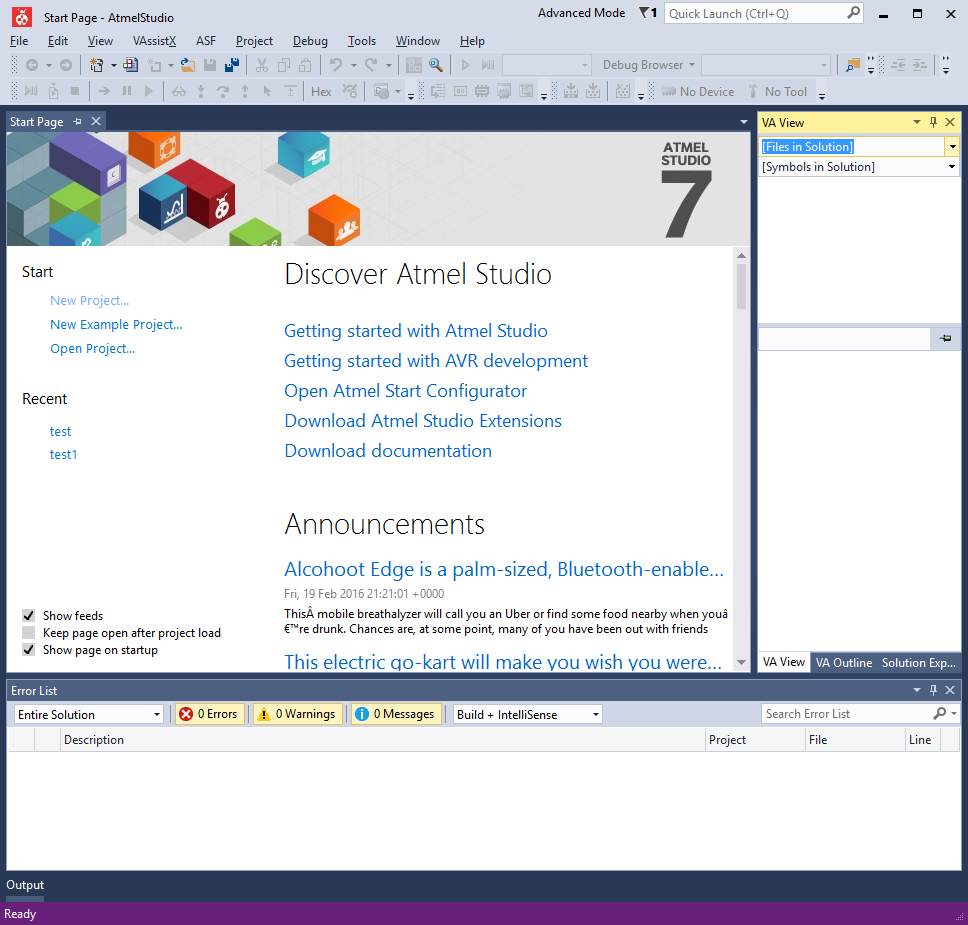Screen dimensions: 968x925
Task: Toggle Hex display mode on the debug toolbar
Action: [320, 91]
